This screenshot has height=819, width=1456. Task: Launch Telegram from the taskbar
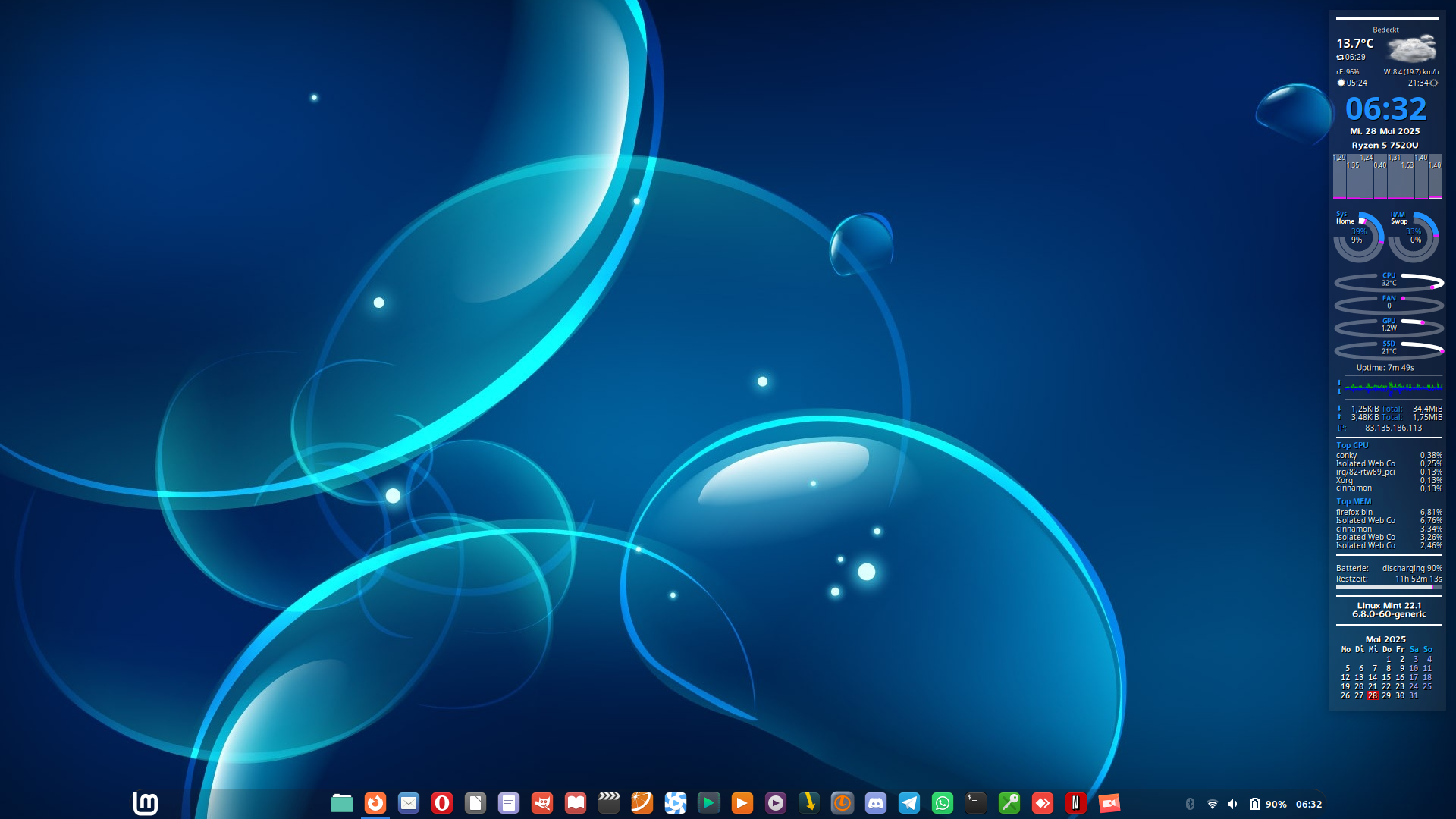point(909,803)
